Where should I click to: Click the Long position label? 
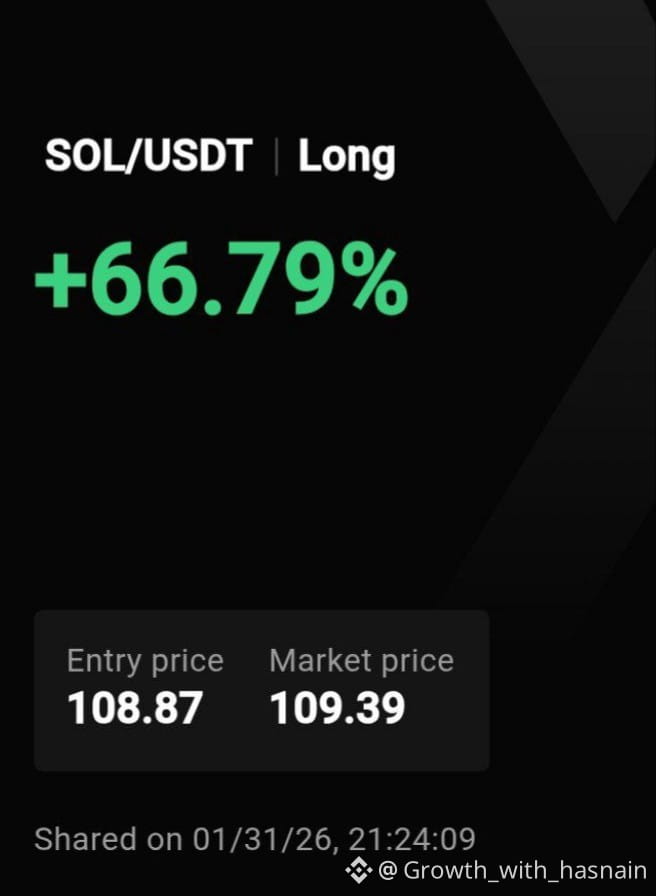(x=346, y=157)
